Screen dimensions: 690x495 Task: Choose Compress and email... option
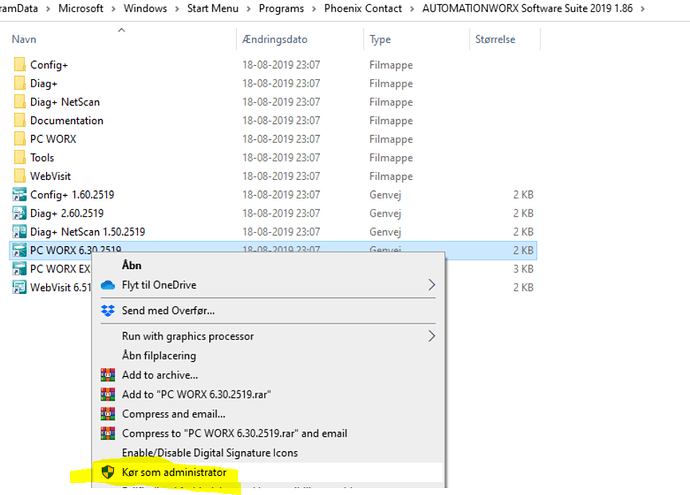click(x=173, y=414)
